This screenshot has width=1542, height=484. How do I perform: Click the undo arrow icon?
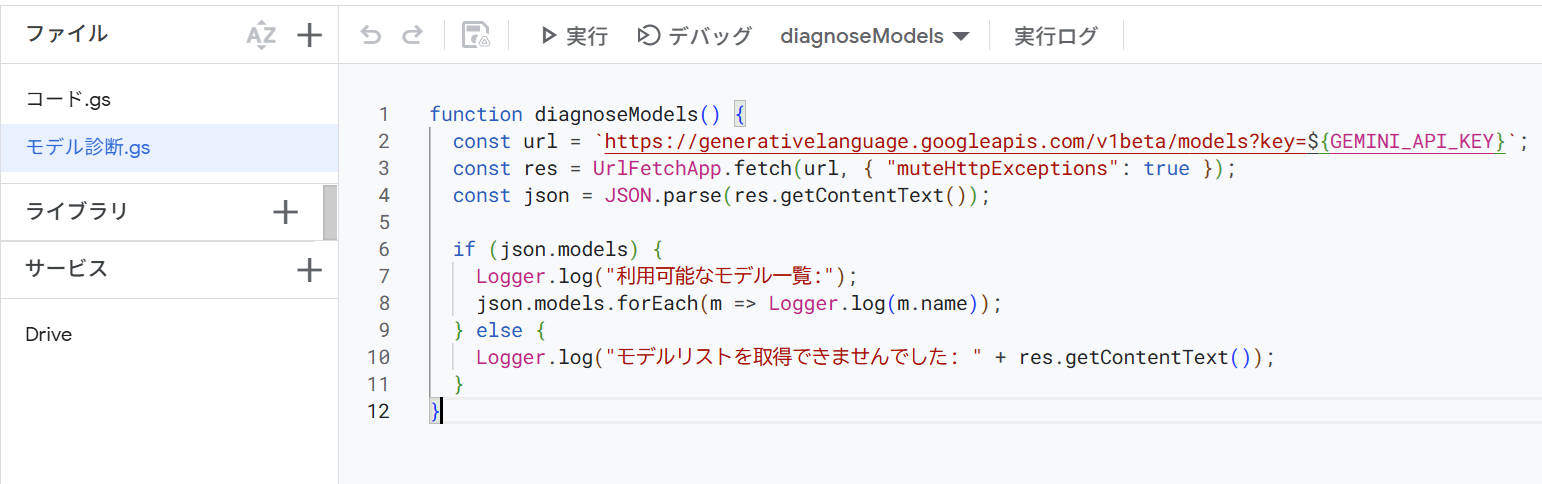[x=371, y=36]
